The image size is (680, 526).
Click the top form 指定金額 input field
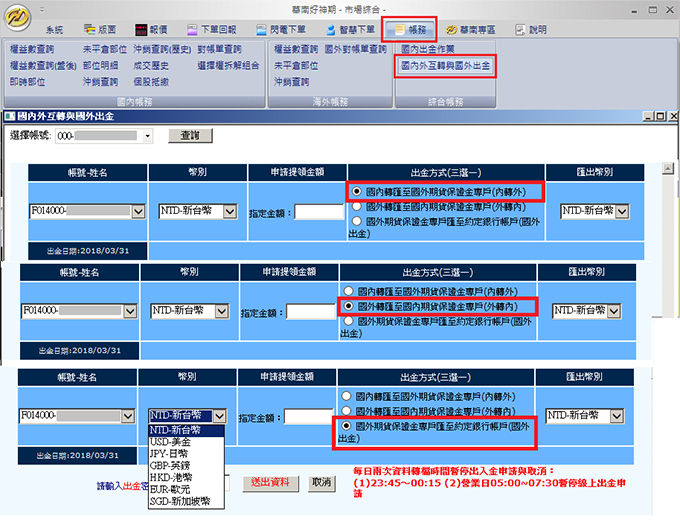pyautogui.click(x=319, y=212)
